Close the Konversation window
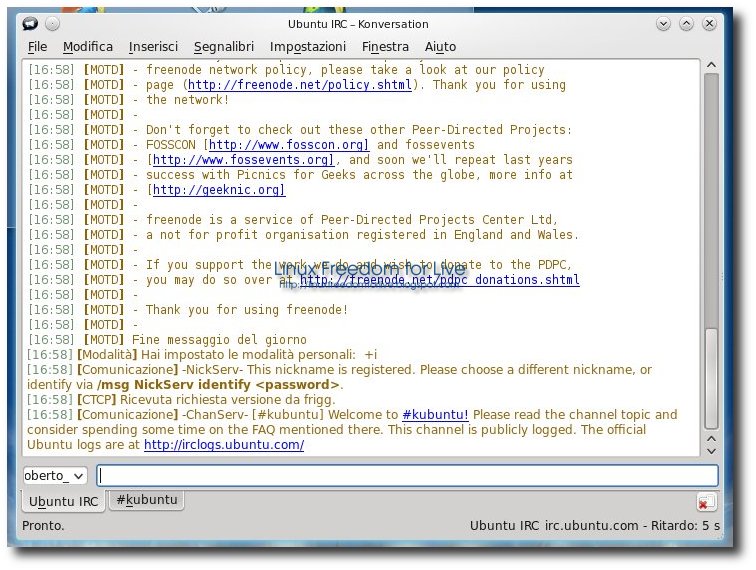This screenshot has height=570, width=756. tap(709, 24)
